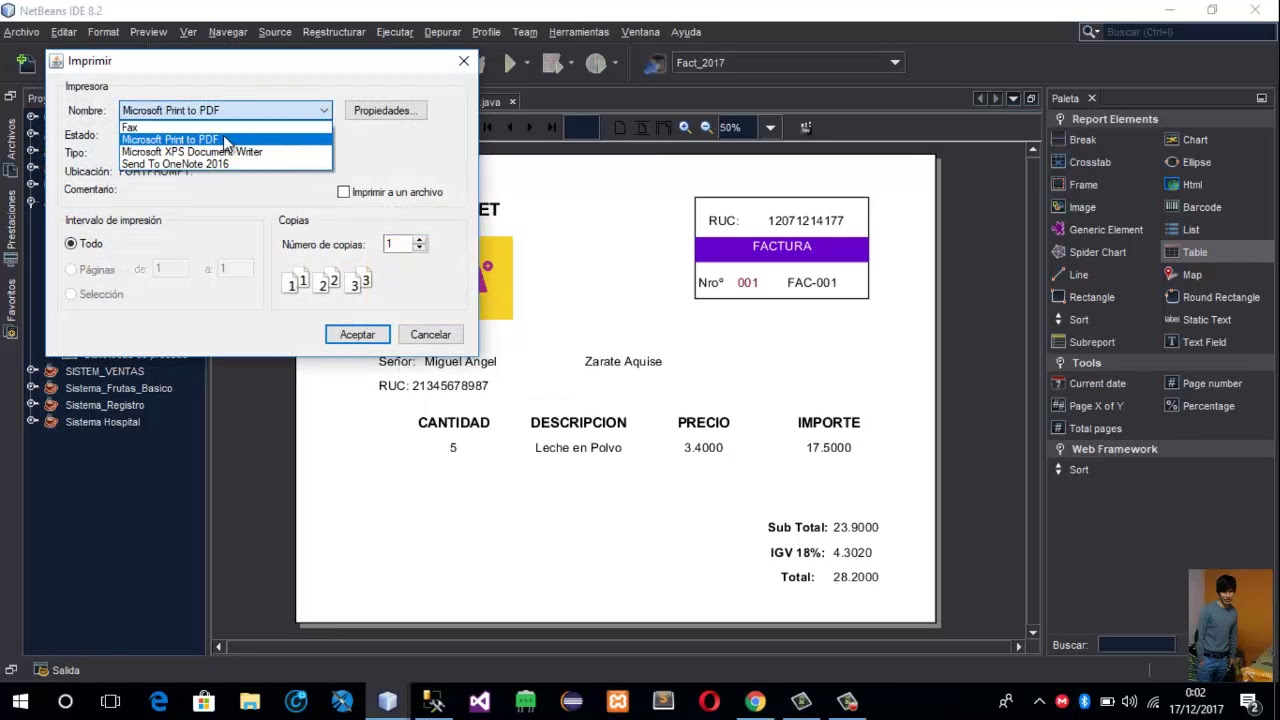The width and height of the screenshot is (1280, 720).
Task: Choose Microsoft XPS Document Writer printer
Action: (x=225, y=152)
